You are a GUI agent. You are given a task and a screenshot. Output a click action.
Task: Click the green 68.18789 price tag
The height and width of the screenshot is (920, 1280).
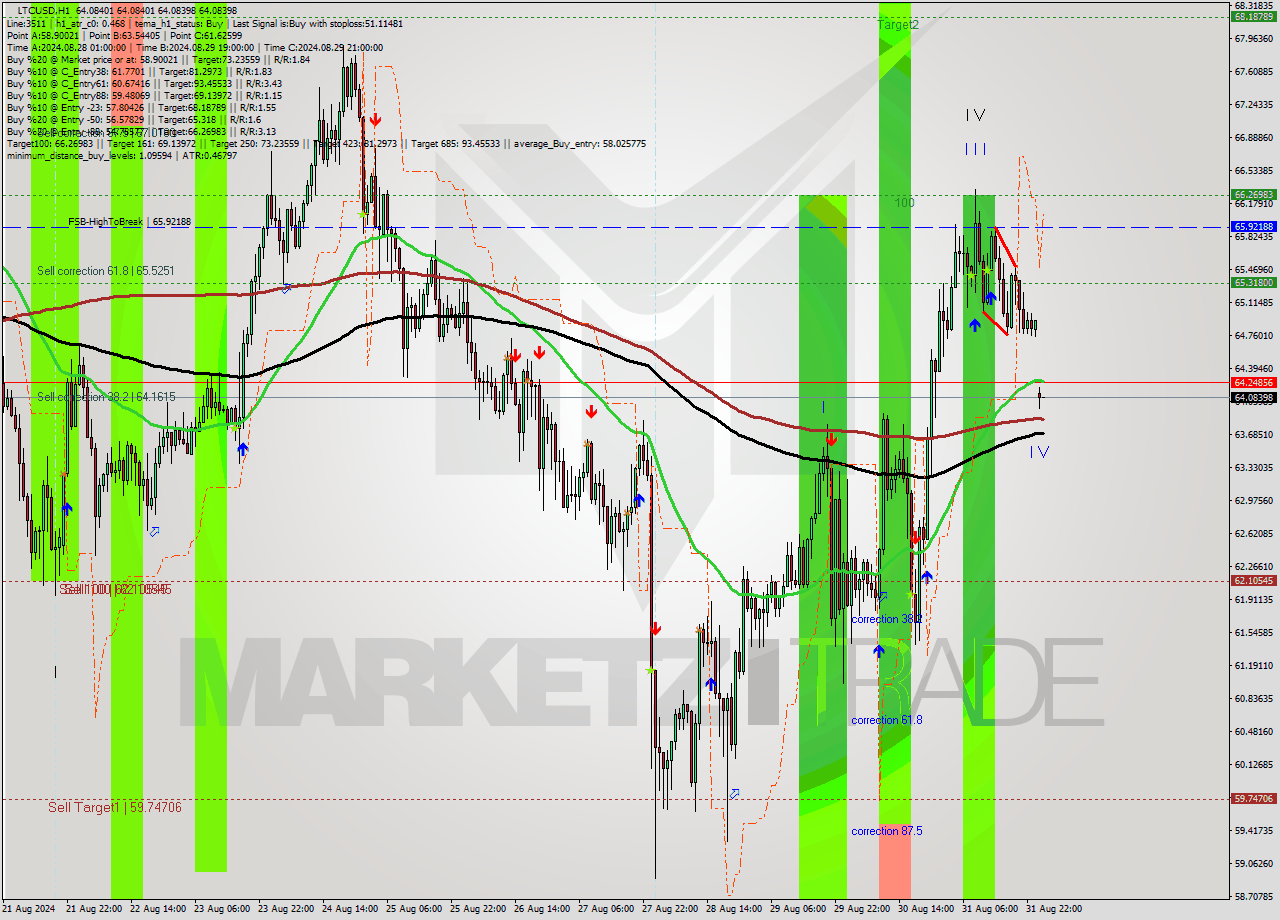1253,17
